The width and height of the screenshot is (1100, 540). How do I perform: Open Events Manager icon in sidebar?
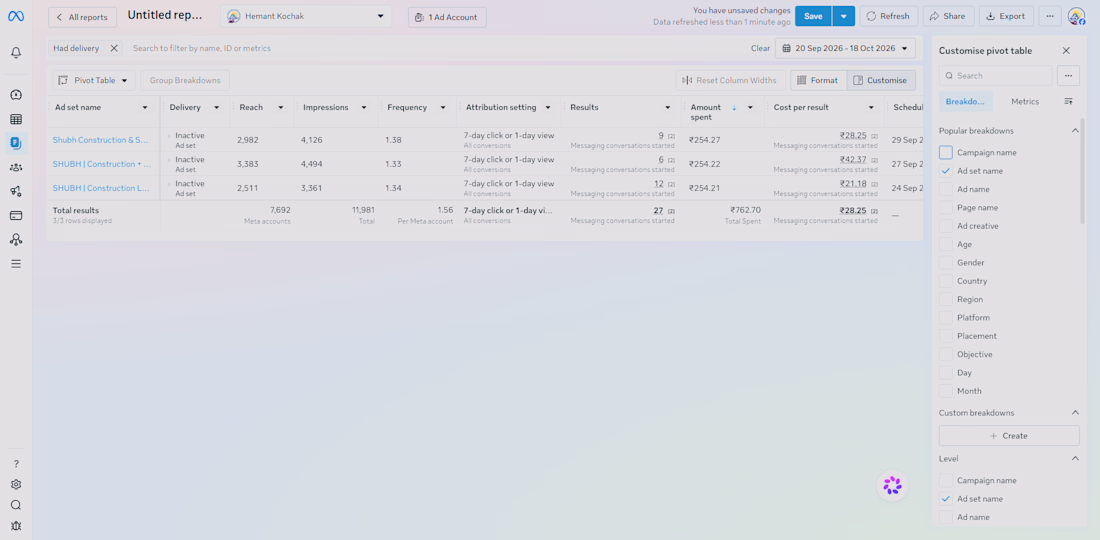click(15, 240)
